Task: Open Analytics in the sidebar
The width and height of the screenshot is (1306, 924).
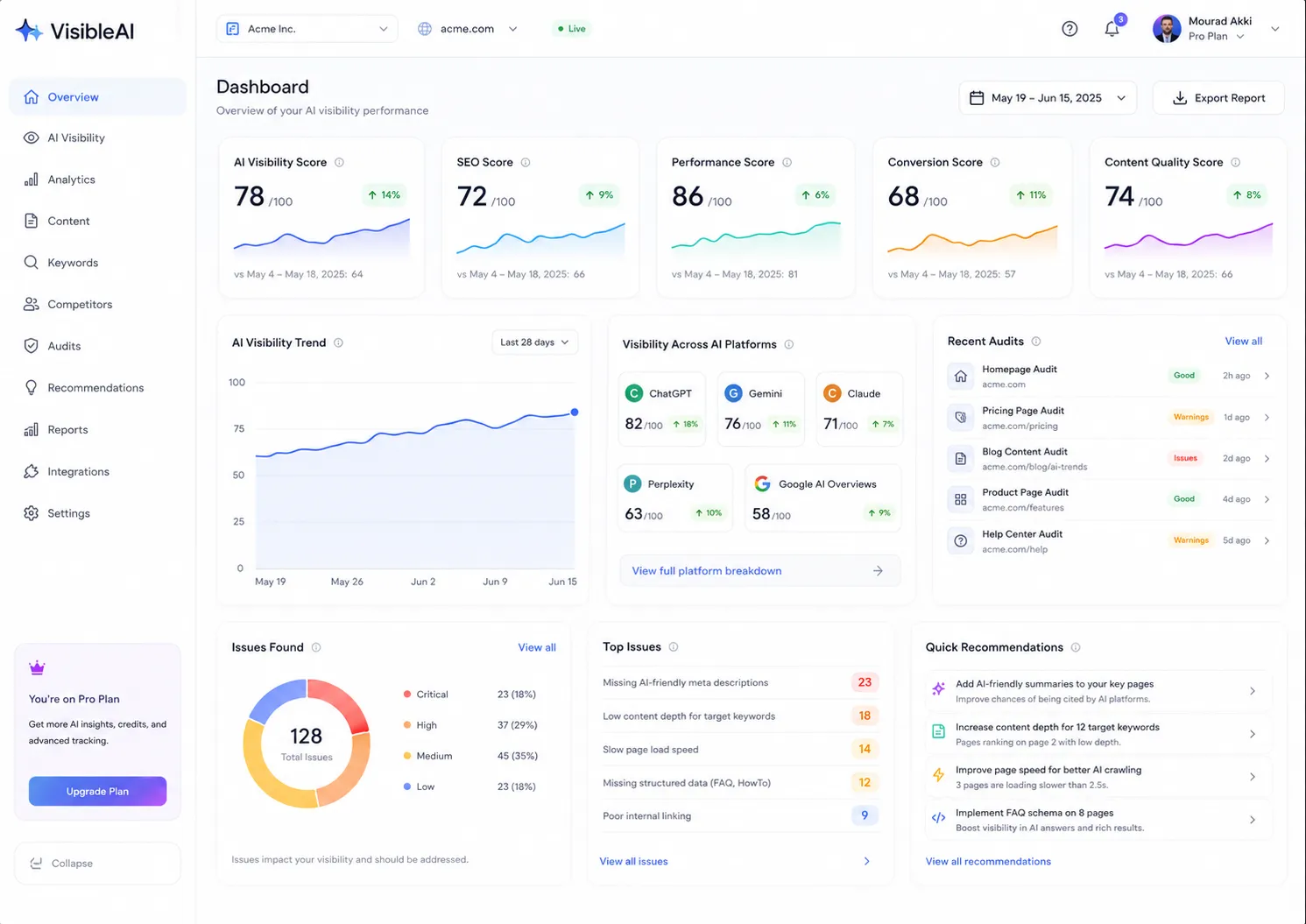Action: pyautogui.click(x=97, y=180)
